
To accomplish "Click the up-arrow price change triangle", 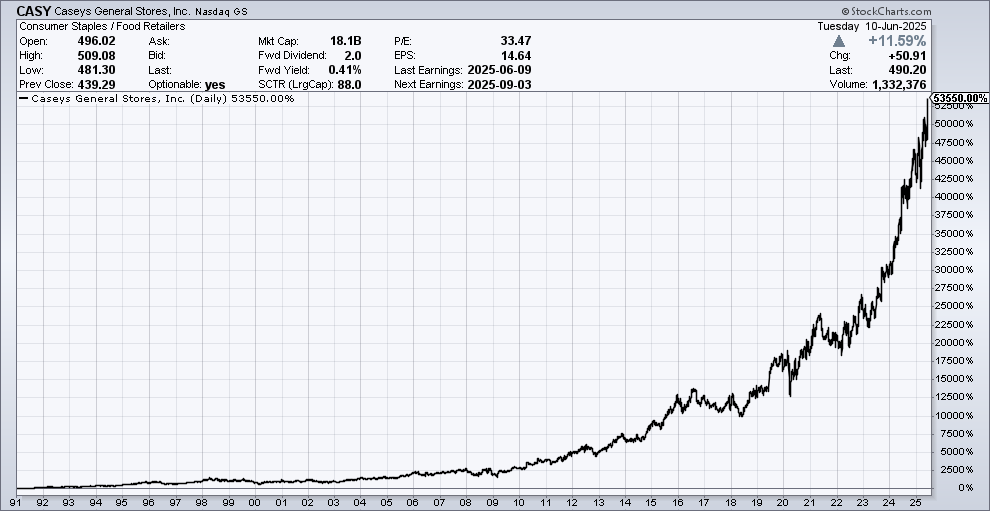I will click(x=838, y=41).
